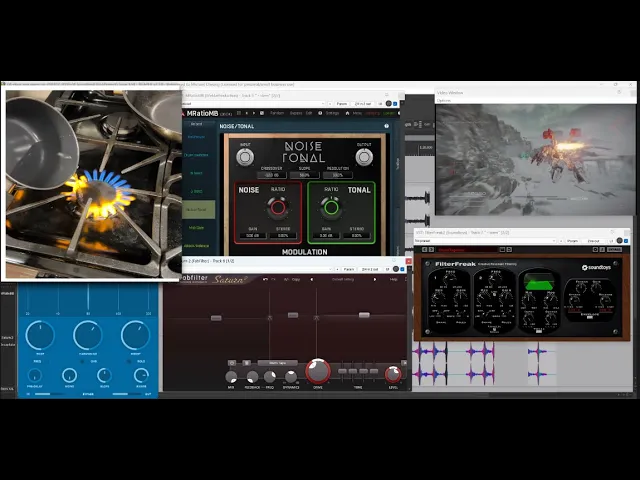Click the Saturn 2 left band level slider
The width and height of the screenshot is (640, 480).
[216, 318]
